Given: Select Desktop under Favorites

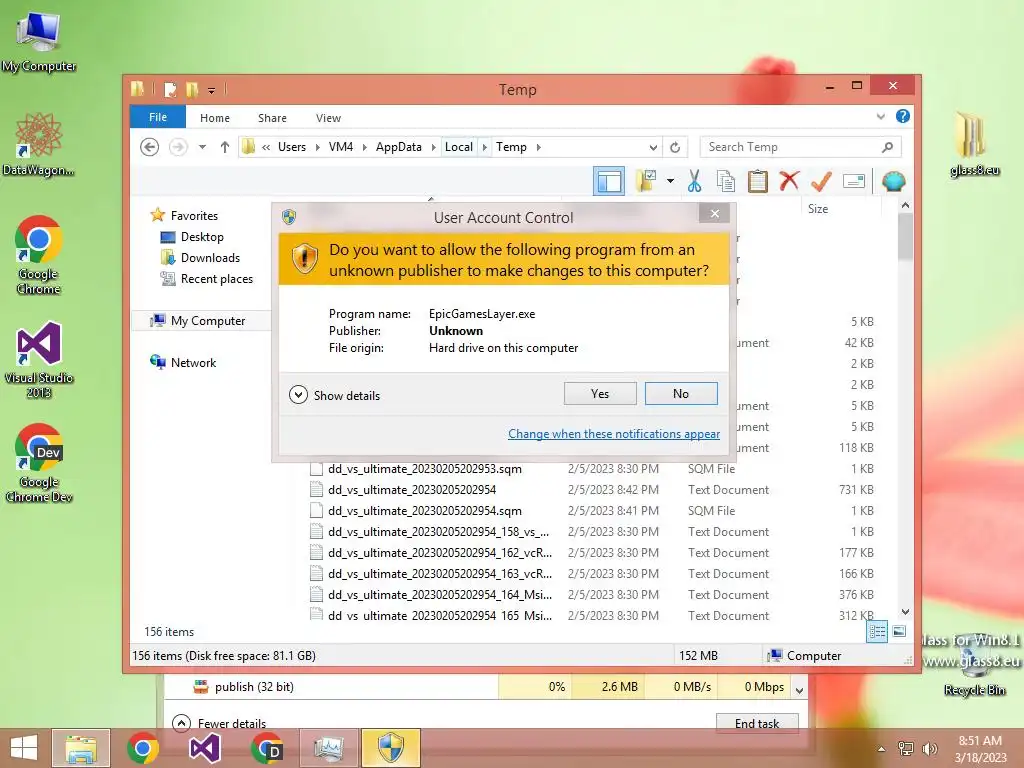Looking at the screenshot, I should pos(202,236).
